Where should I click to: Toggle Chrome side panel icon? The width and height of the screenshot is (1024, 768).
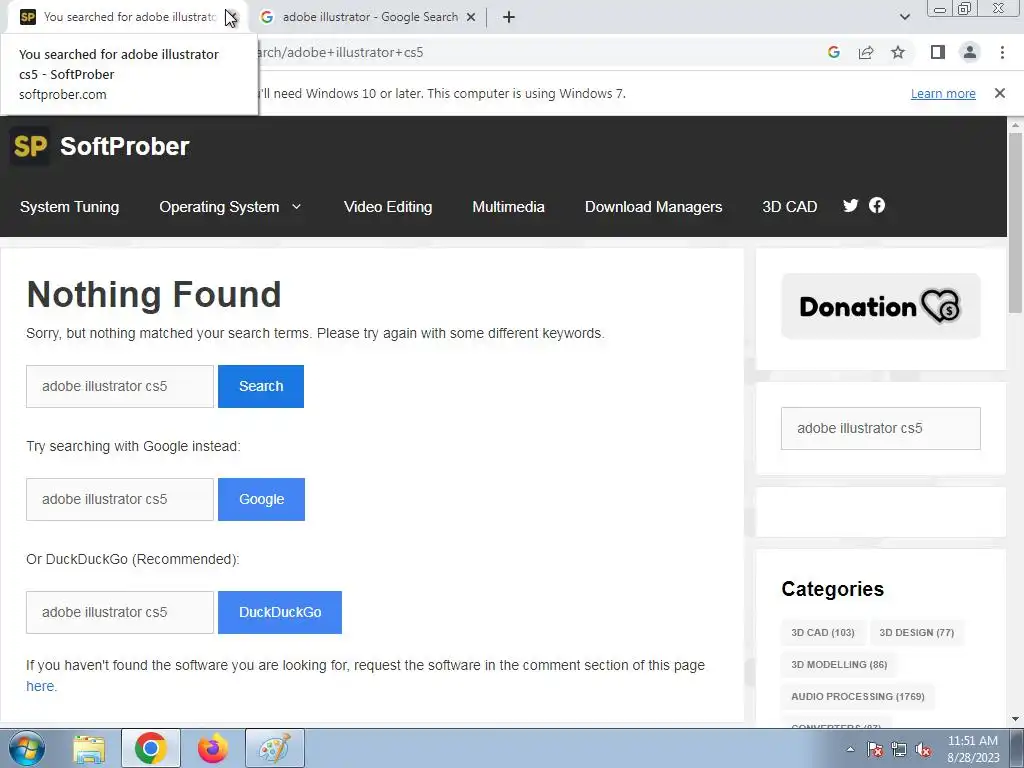tap(938, 52)
